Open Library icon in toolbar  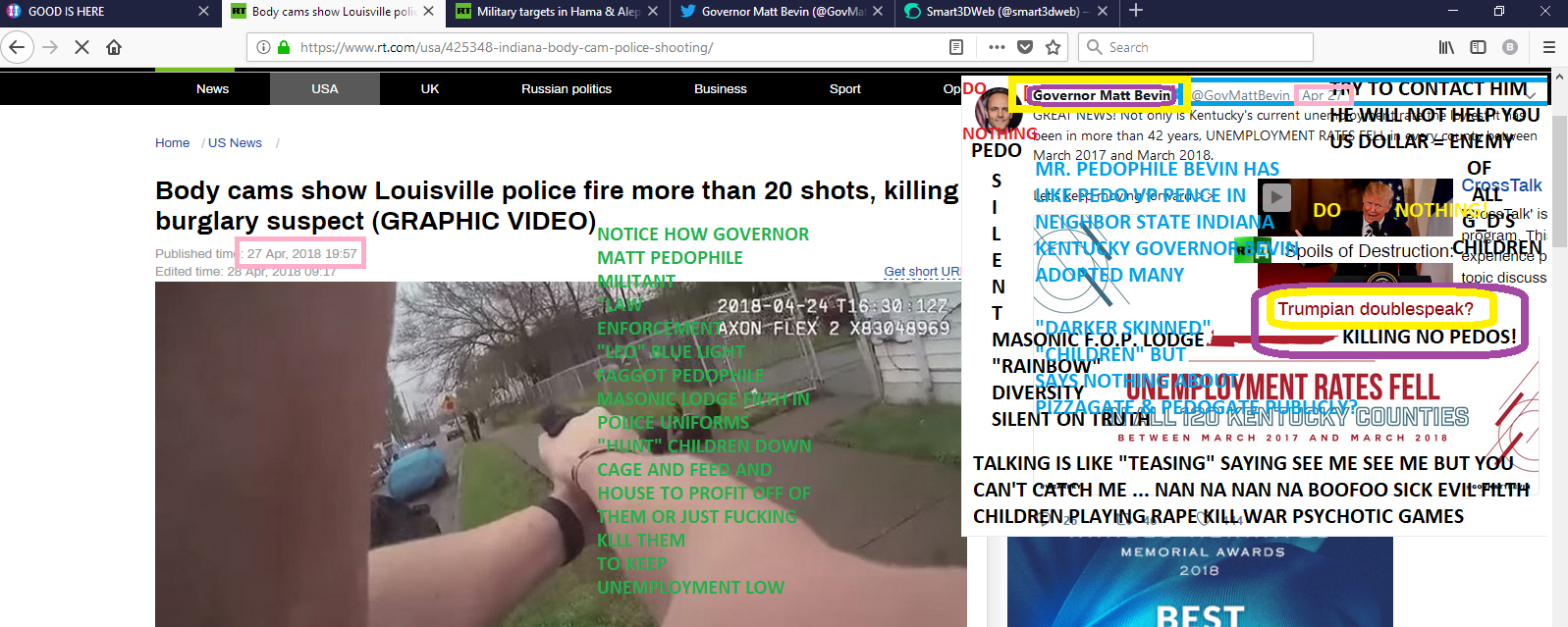tap(1446, 47)
